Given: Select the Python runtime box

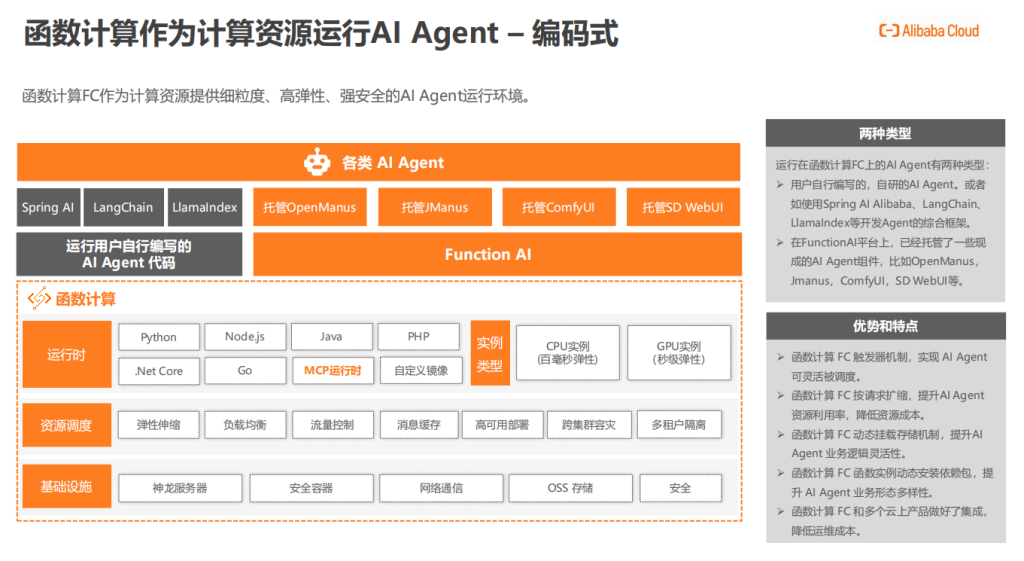Looking at the screenshot, I should (x=159, y=337).
